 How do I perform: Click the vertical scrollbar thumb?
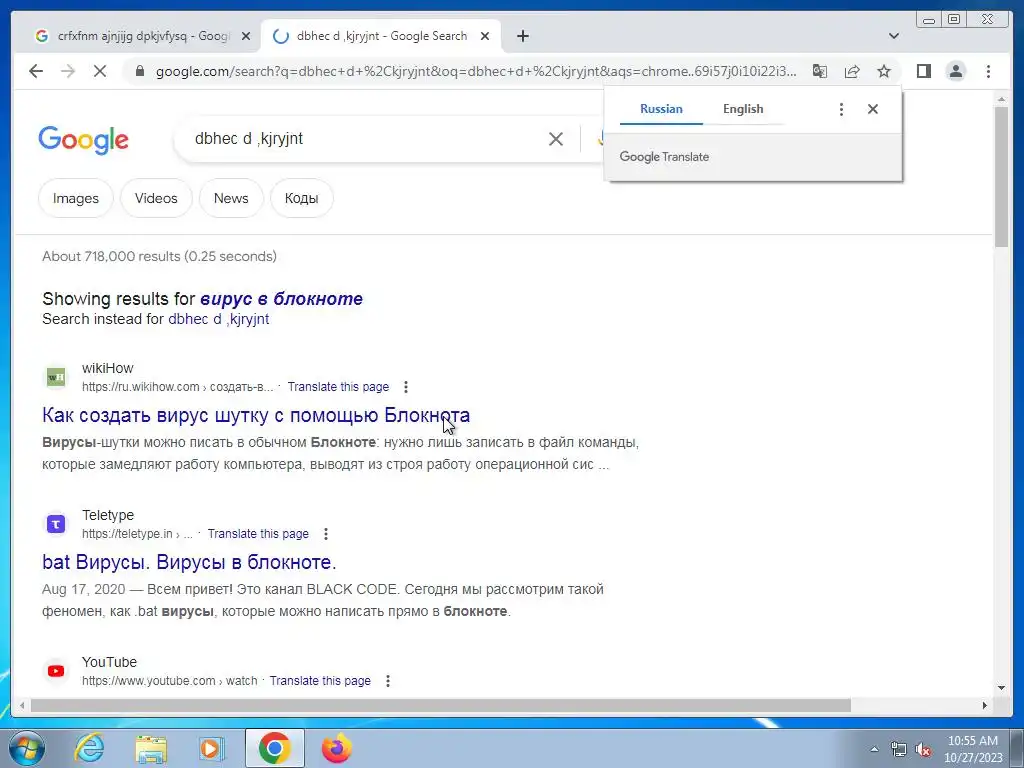click(x=1001, y=176)
